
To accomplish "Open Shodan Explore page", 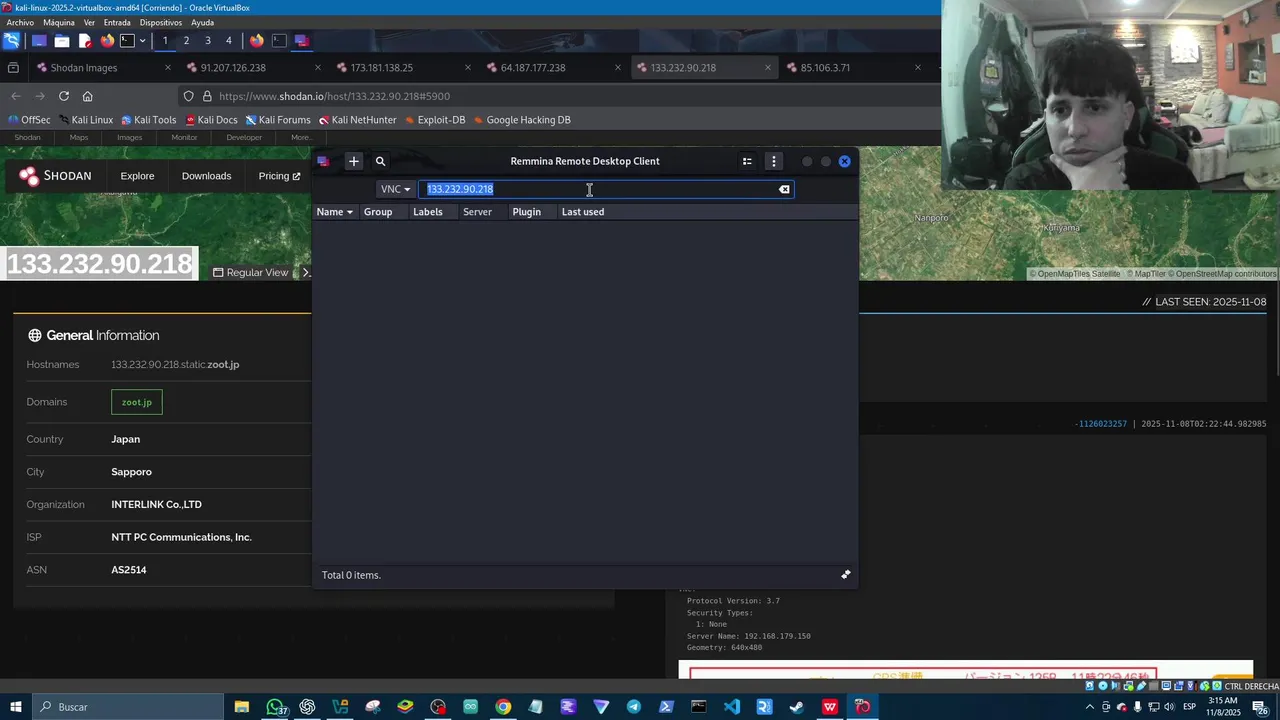I will [x=138, y=176].
